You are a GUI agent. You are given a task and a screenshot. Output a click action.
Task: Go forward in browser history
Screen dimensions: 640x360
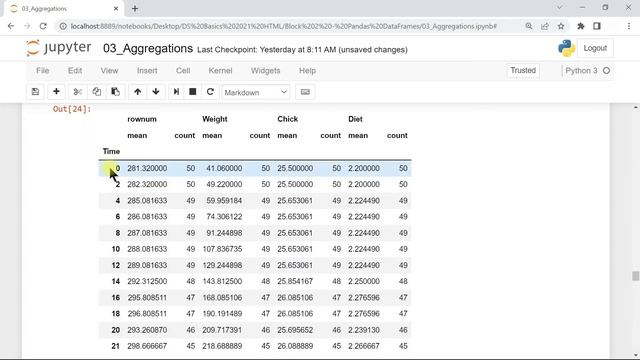[27, 26]
